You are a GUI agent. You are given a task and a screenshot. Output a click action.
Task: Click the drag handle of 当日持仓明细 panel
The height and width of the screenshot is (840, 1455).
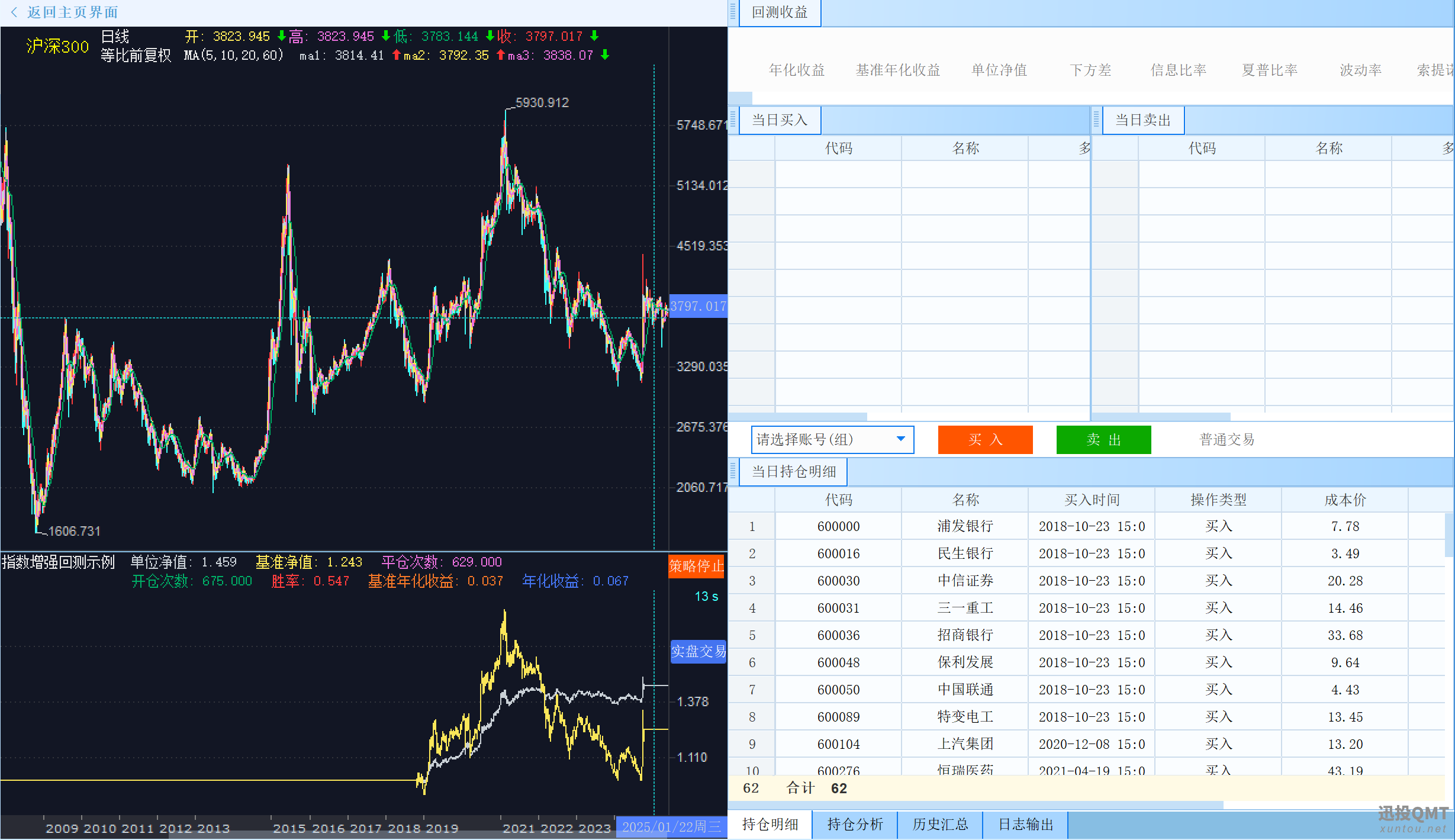[733, 472]
